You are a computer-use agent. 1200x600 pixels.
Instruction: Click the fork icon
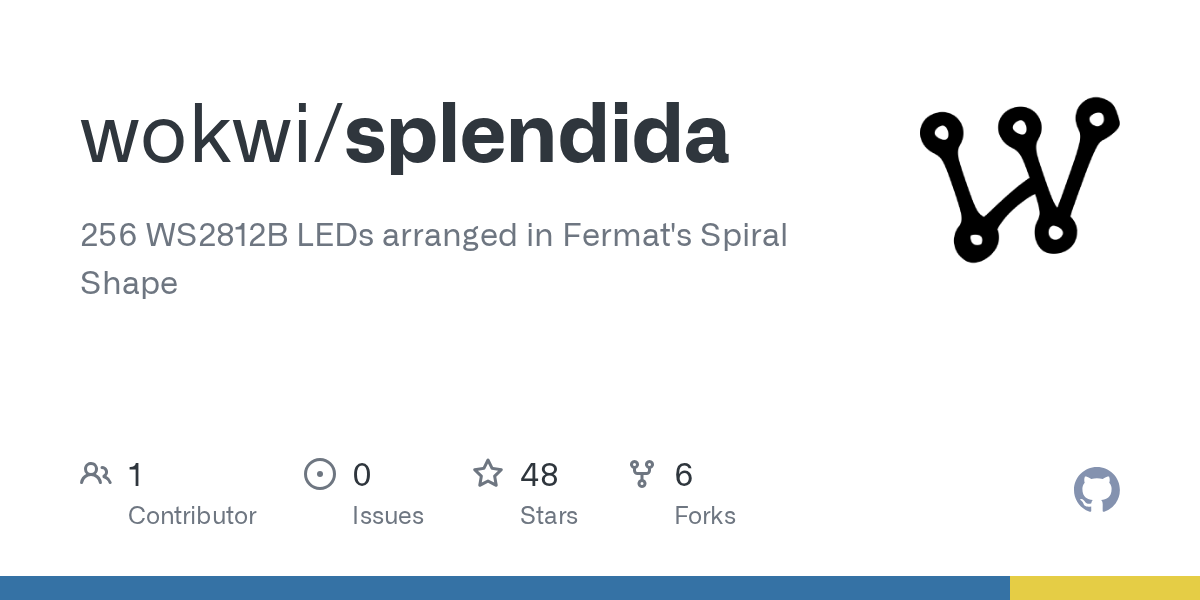642,474
